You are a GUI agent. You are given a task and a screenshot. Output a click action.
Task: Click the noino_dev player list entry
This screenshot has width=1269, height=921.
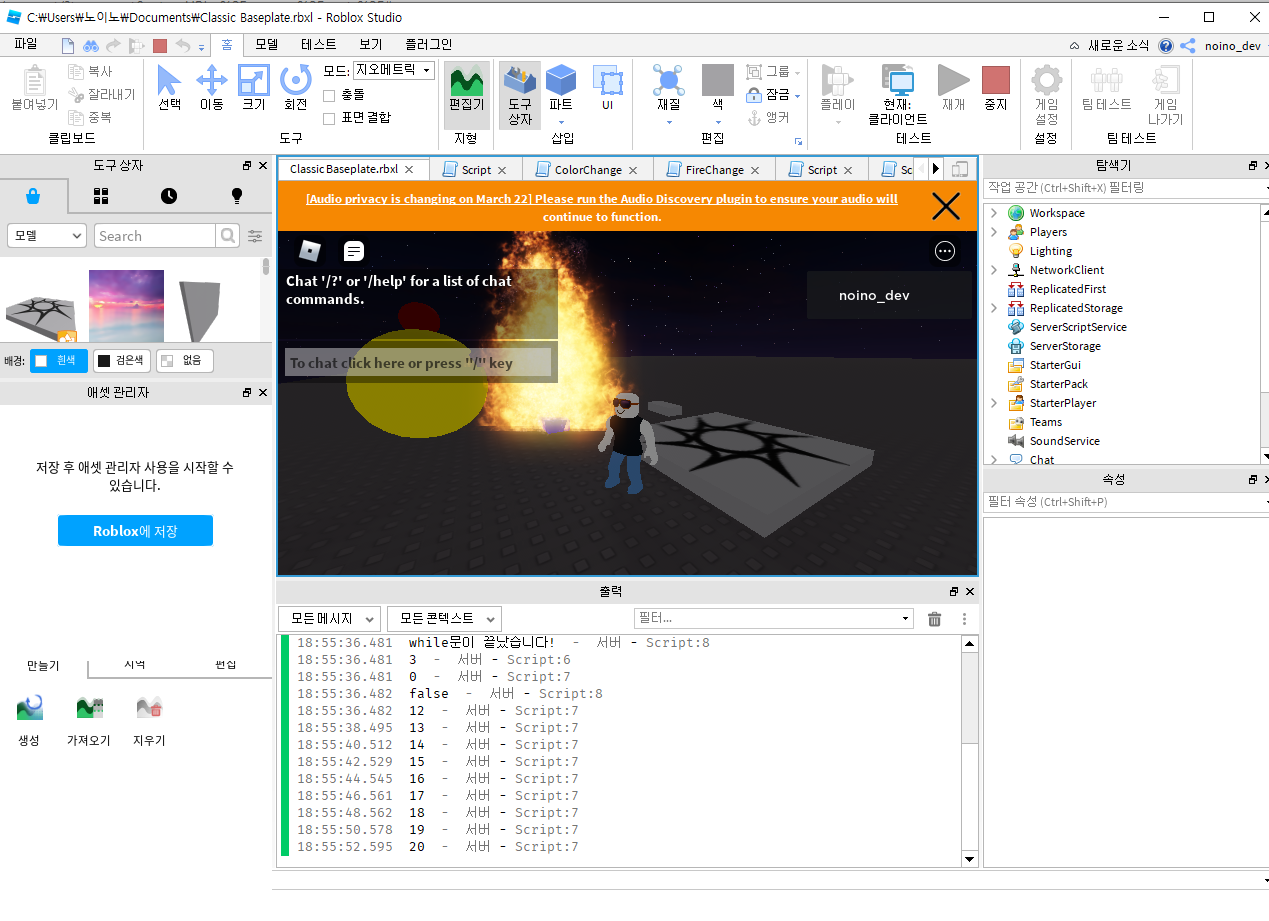pyautogui.click(x=889, y=295)
